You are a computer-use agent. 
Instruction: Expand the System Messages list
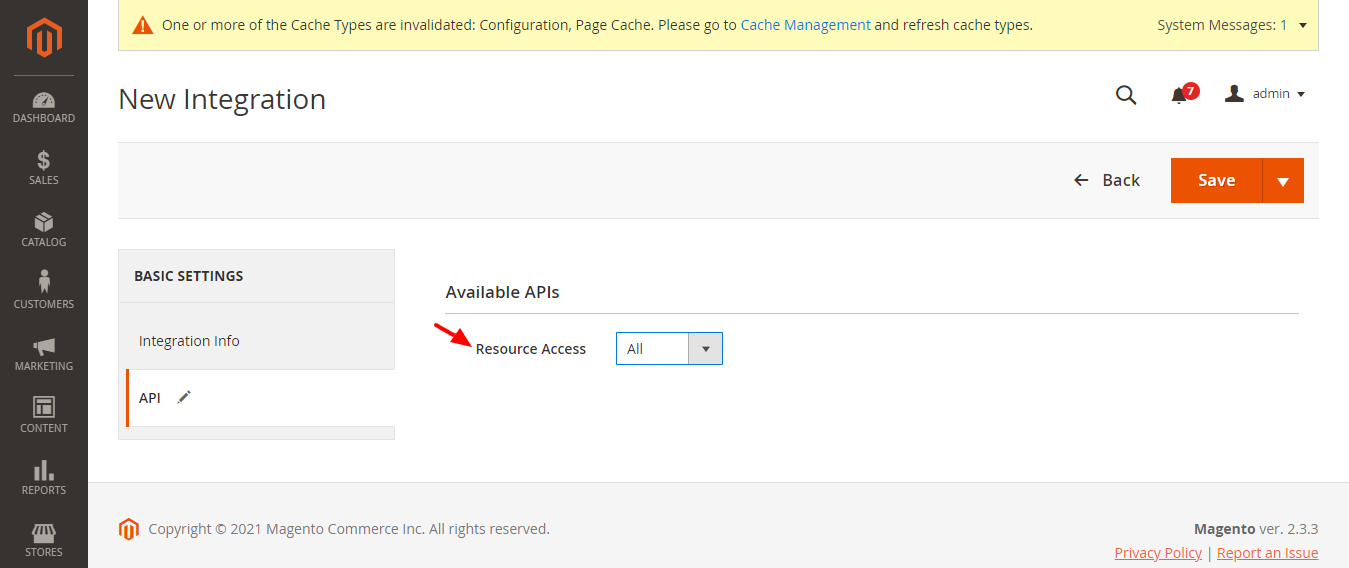coord(1302,25)
